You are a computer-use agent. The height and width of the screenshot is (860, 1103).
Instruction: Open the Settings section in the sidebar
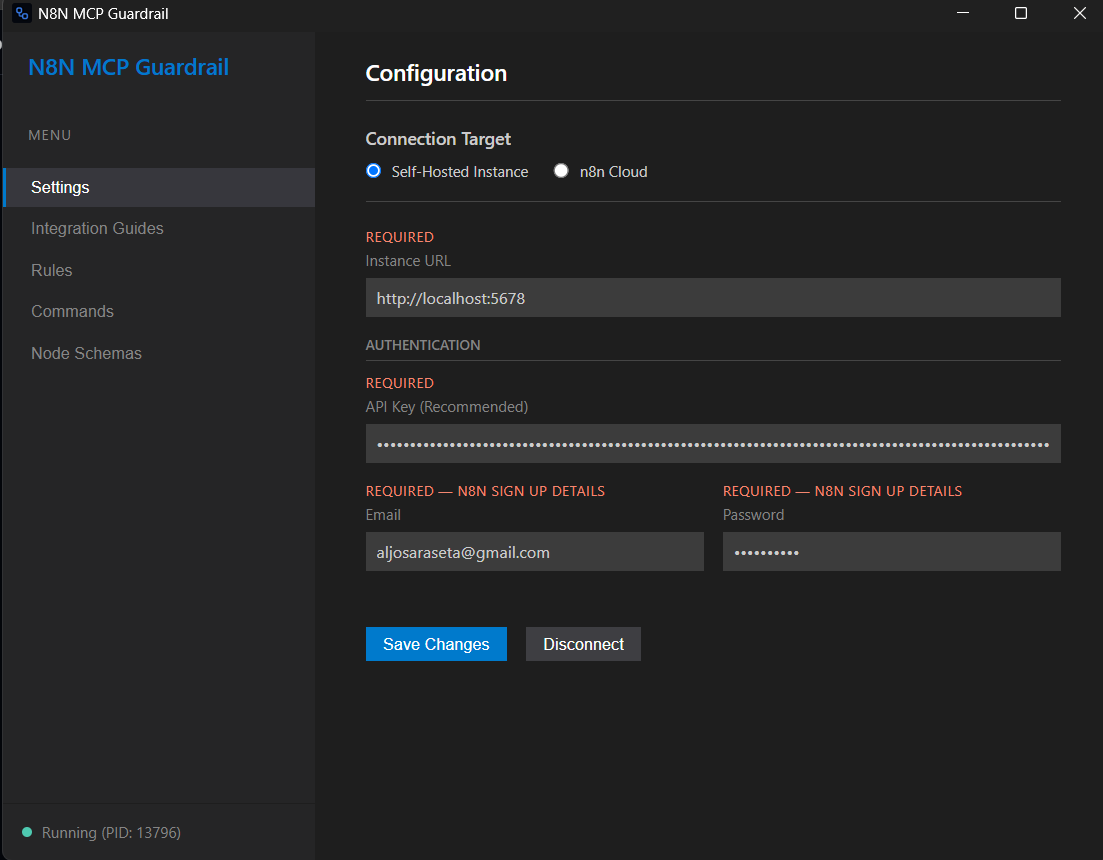coord(60,187)
